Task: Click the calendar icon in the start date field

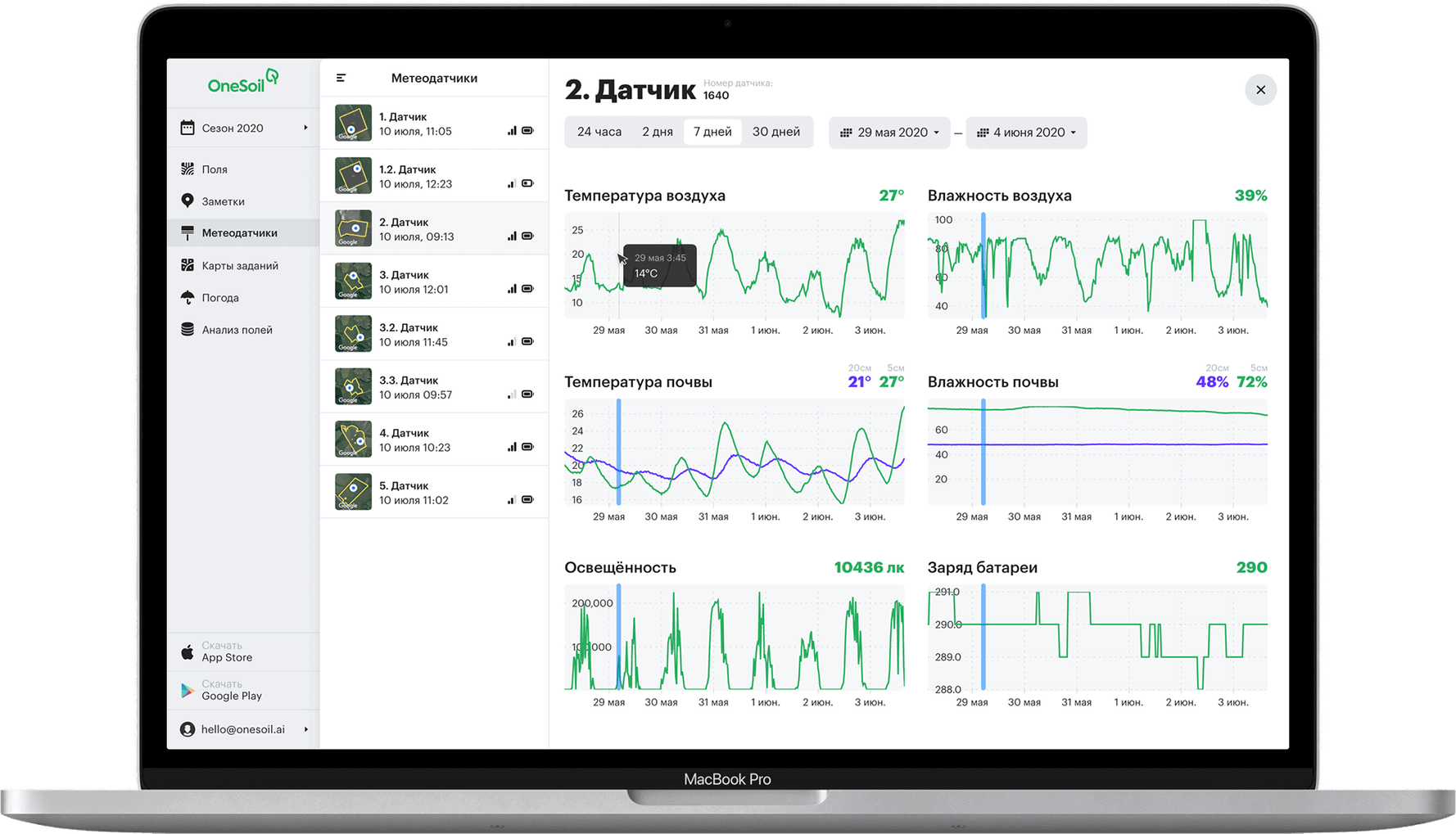Action: (846, 133)
